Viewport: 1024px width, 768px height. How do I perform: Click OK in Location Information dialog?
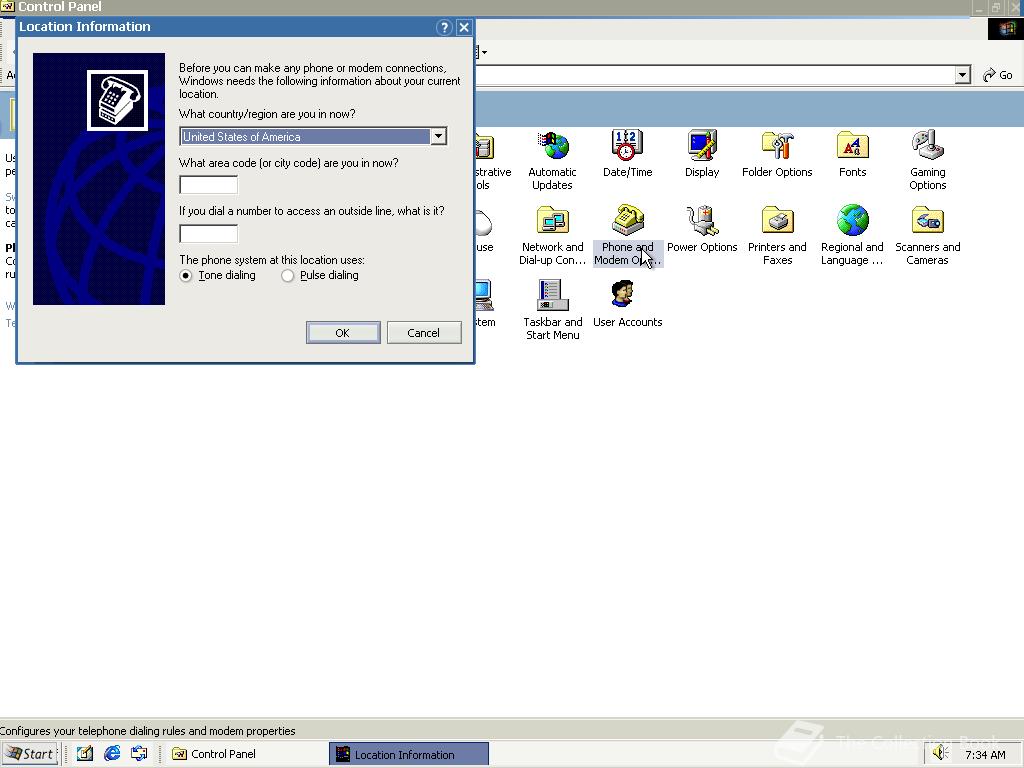pyautogui.click(x=343, y=333)
